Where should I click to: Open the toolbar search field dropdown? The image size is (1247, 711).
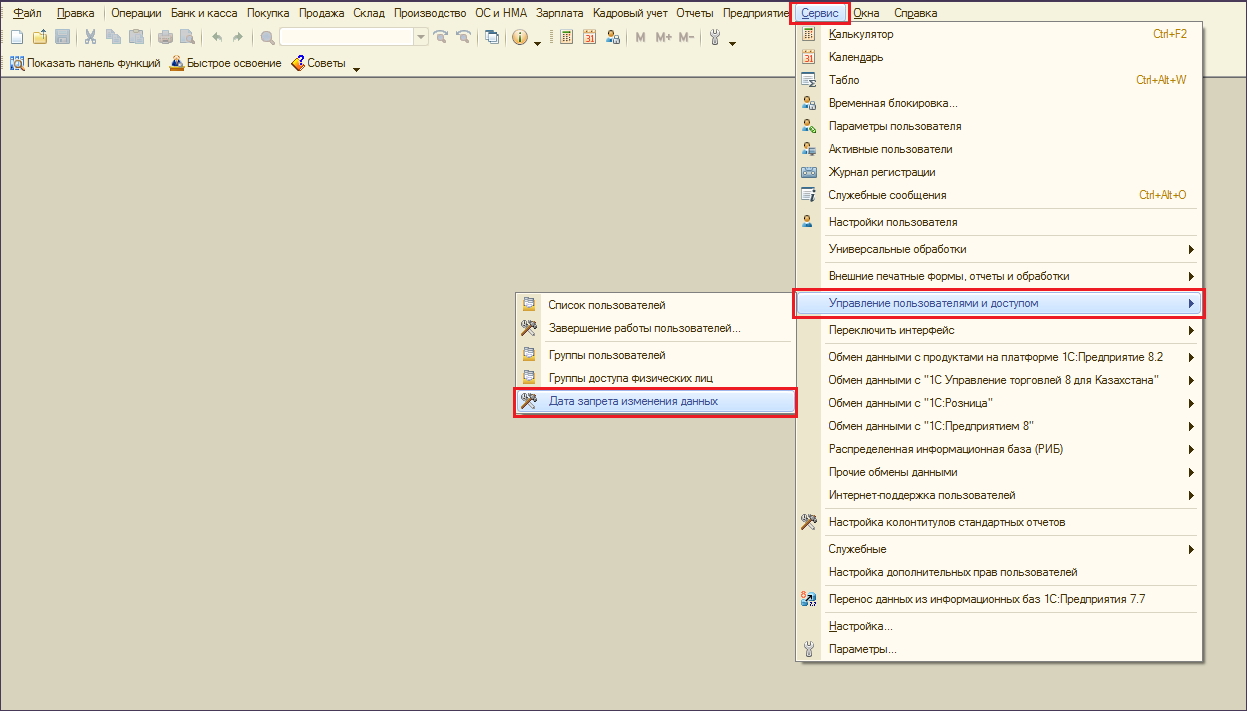(x=421, y=38)
